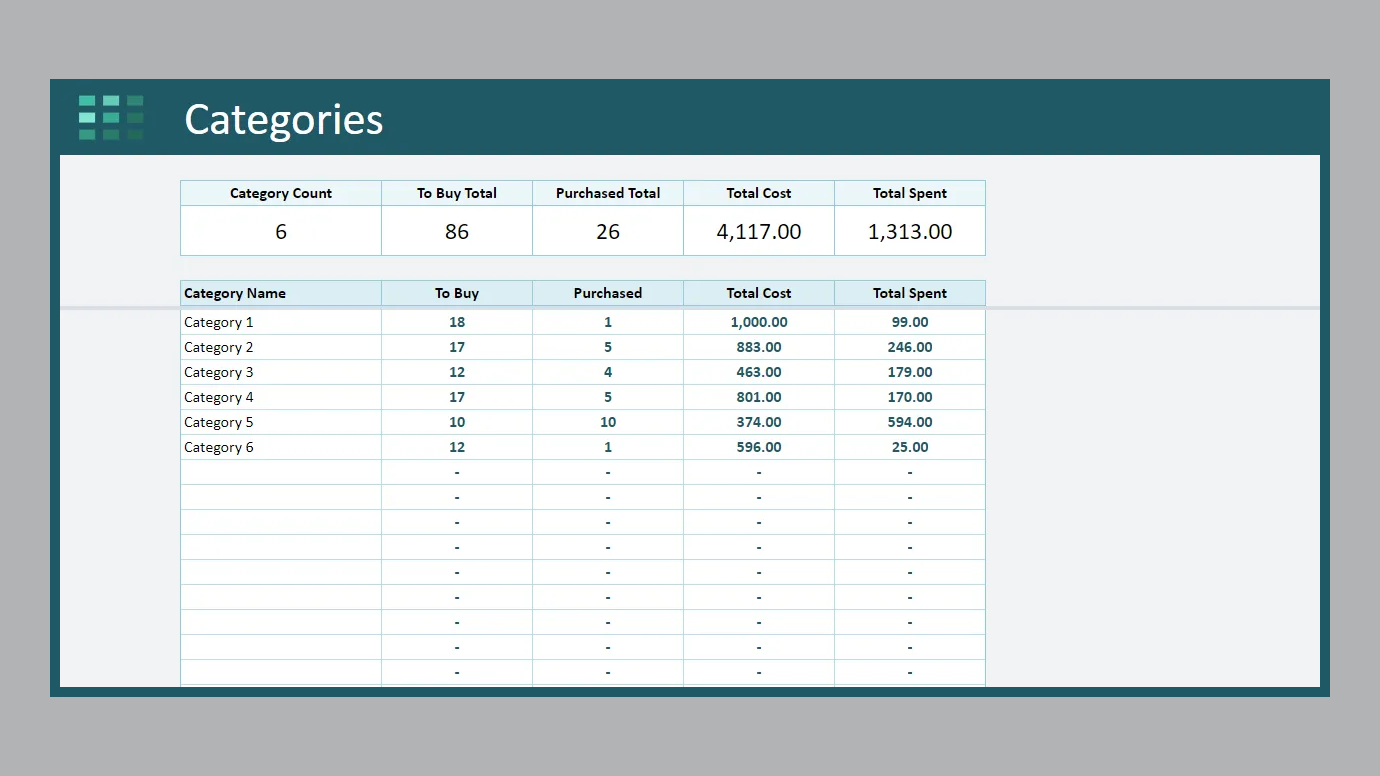Select summary Total Cost value 4,117.00
This screenshot has width=1380, height=776.
(759, 231)
